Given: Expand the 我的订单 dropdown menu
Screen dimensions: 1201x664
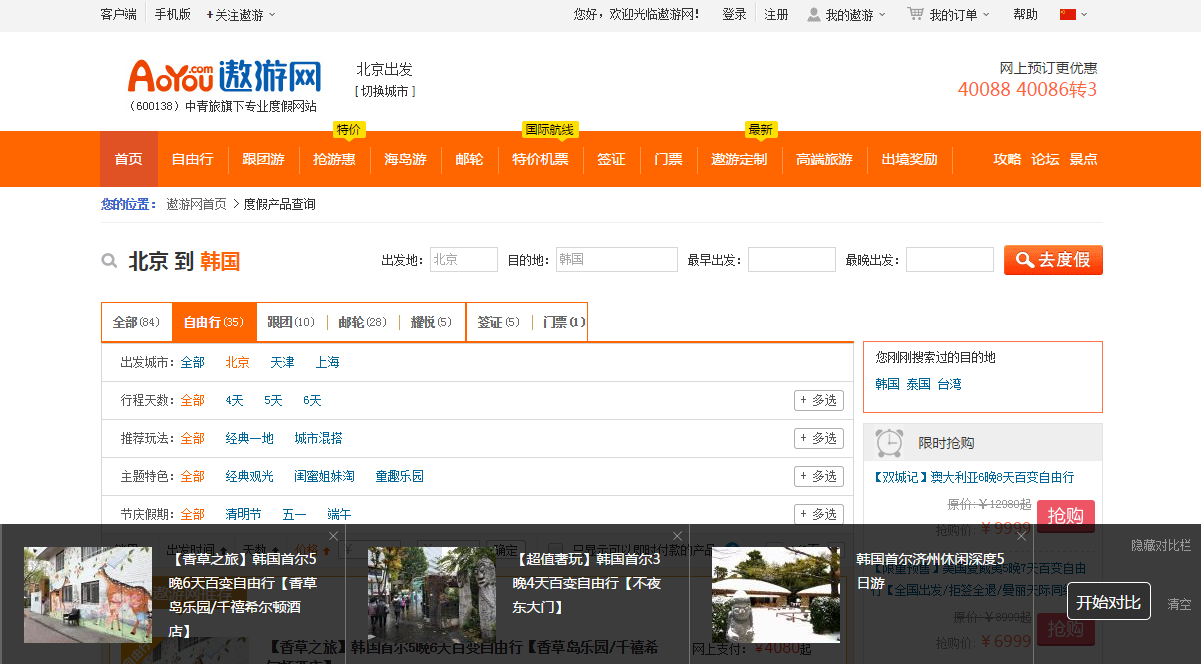Looking at the screenshot, I should click(x=960, y=15).
